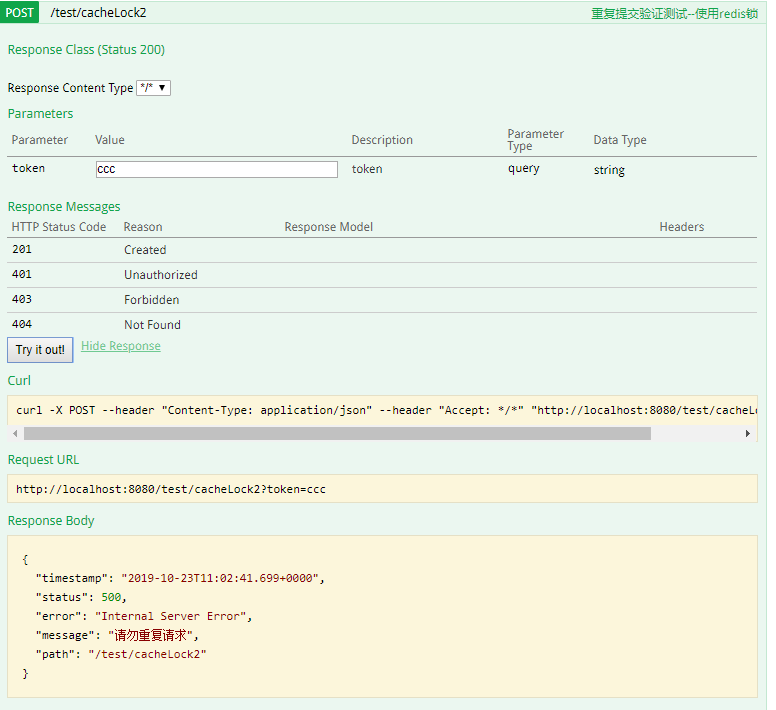Image resolution: width=776 pixels, height=710 pixels.
Task: Open the Response Content Type dropdown
Action: tap(153, 88)
